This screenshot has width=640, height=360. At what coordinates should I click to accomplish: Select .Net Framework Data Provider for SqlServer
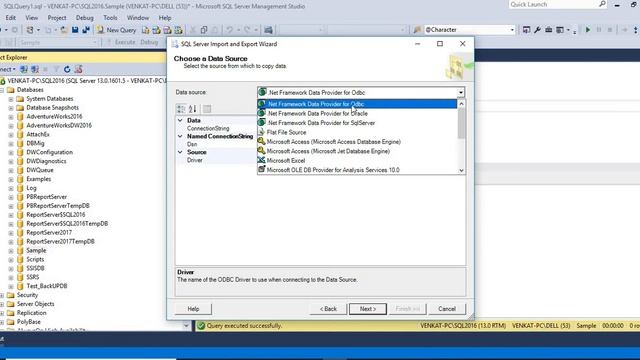coord(357,123)
